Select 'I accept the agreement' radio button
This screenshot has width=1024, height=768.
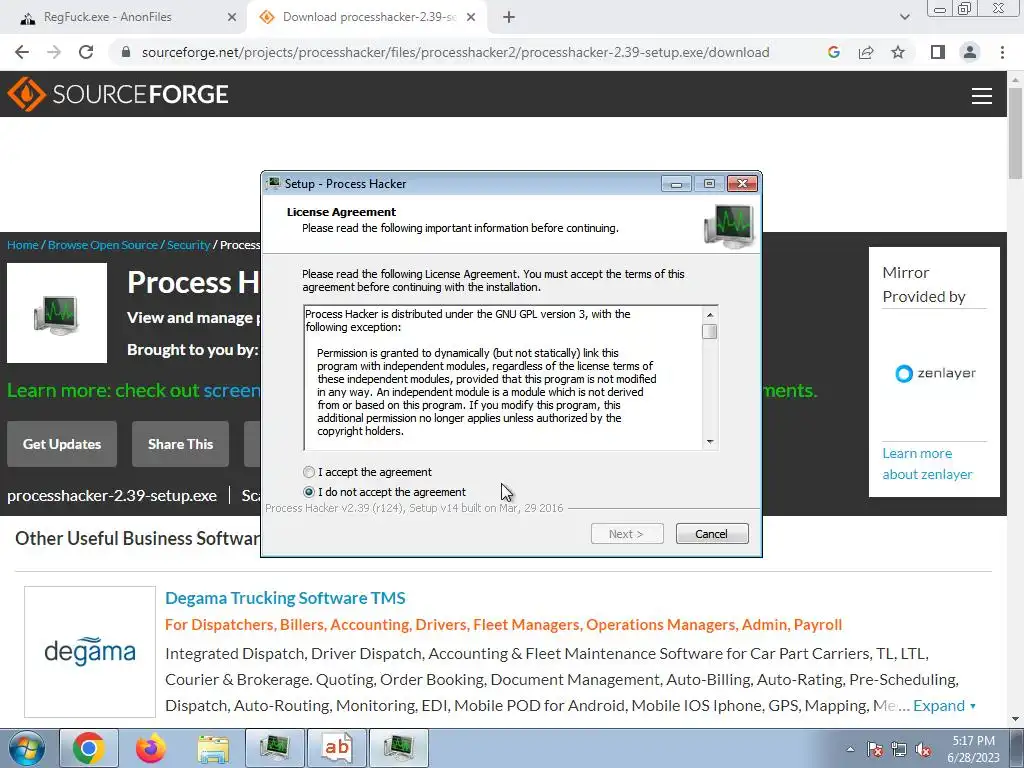pyautogui.click(x=309, y=472)
